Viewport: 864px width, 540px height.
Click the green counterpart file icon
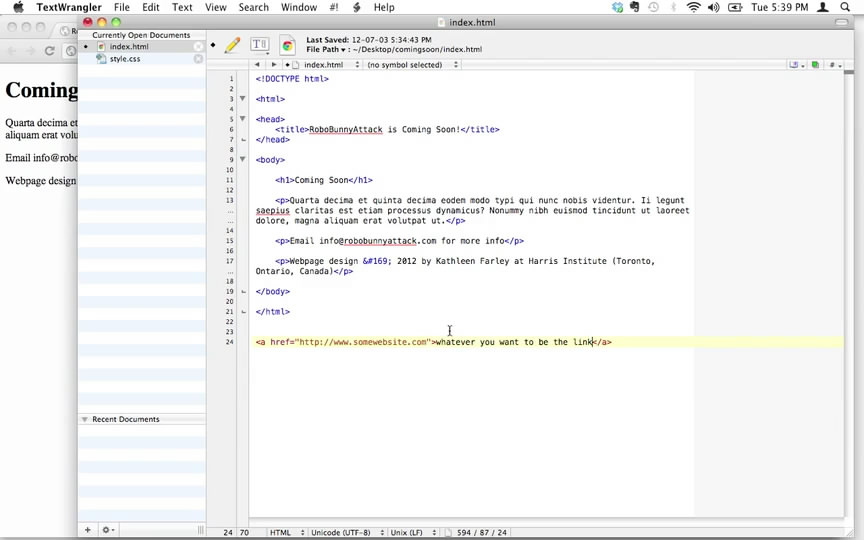[816, 64]
